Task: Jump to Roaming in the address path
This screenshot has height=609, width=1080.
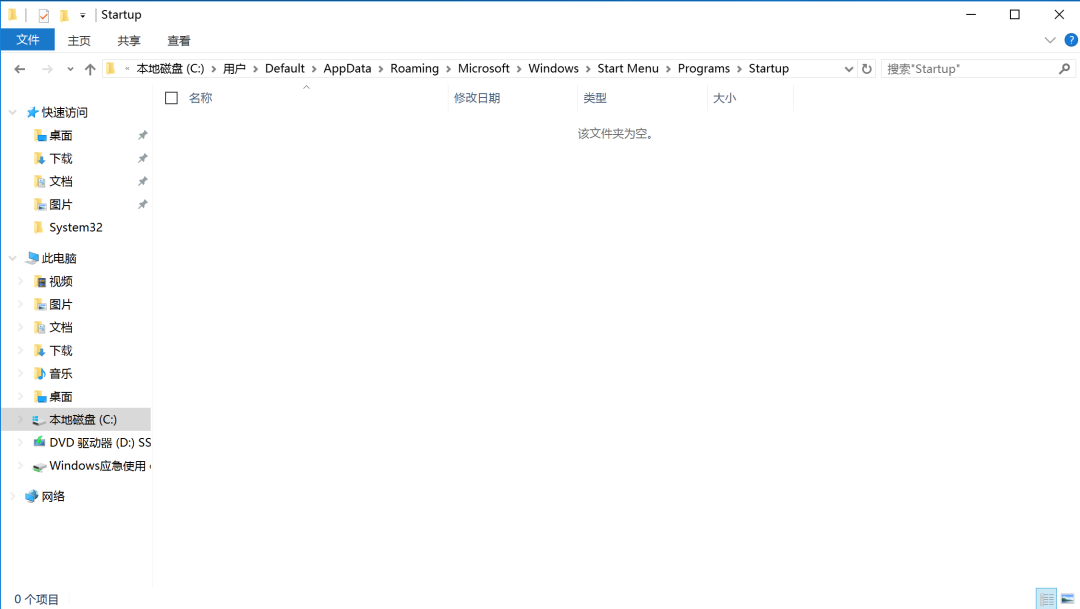Action: click(x=414, y=68)
